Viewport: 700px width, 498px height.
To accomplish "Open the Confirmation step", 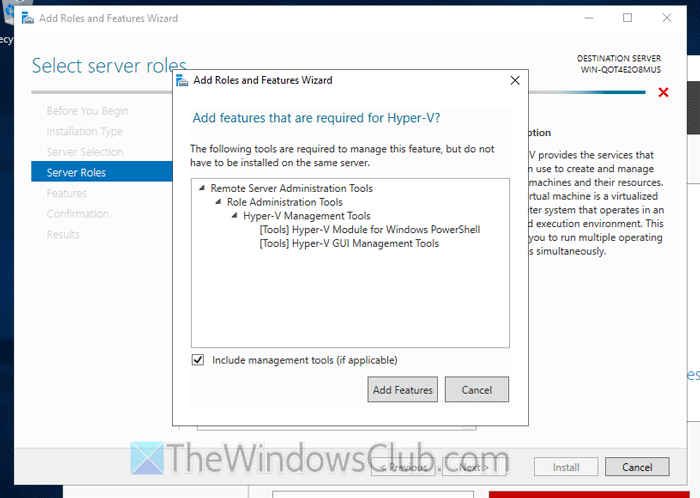I will coord(78,214).
